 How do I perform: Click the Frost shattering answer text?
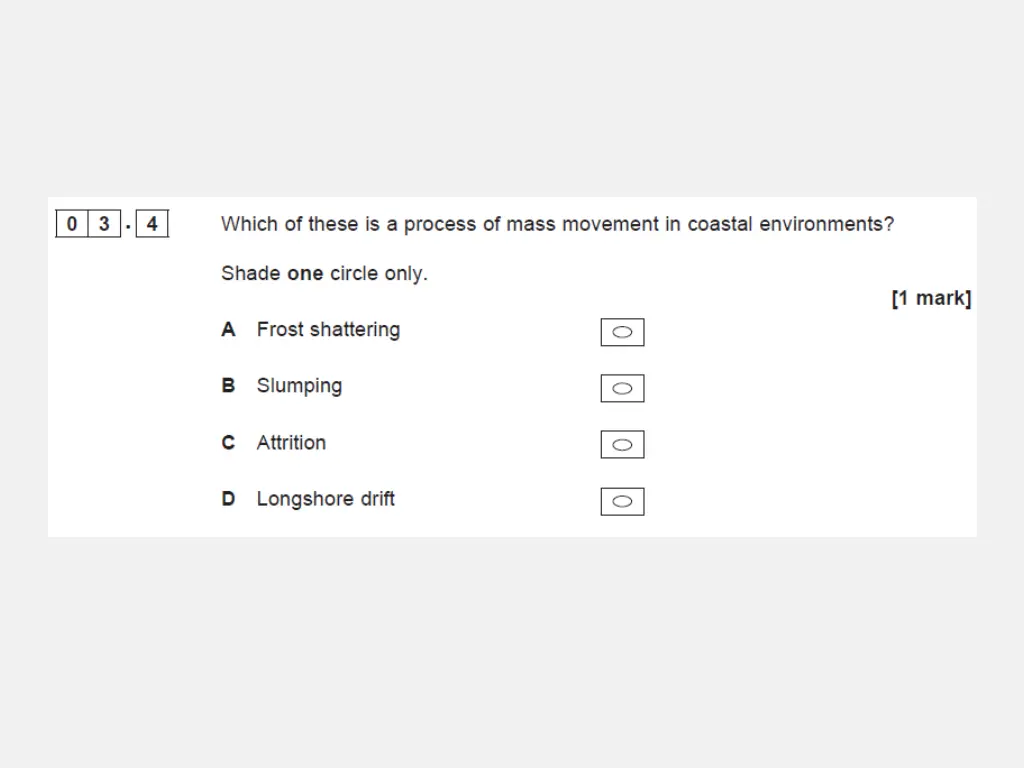[328, 329]
